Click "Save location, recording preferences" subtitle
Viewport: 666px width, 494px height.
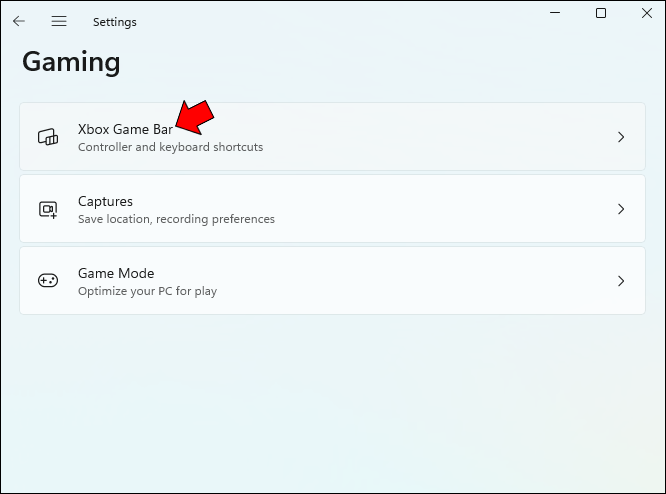coord(176,219)
